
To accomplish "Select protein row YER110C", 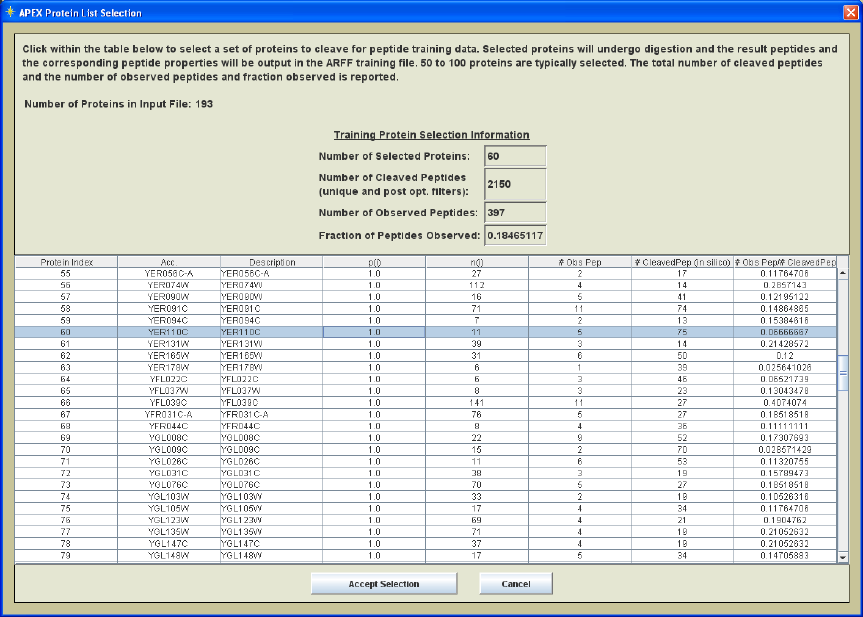I will coord(169,332).
